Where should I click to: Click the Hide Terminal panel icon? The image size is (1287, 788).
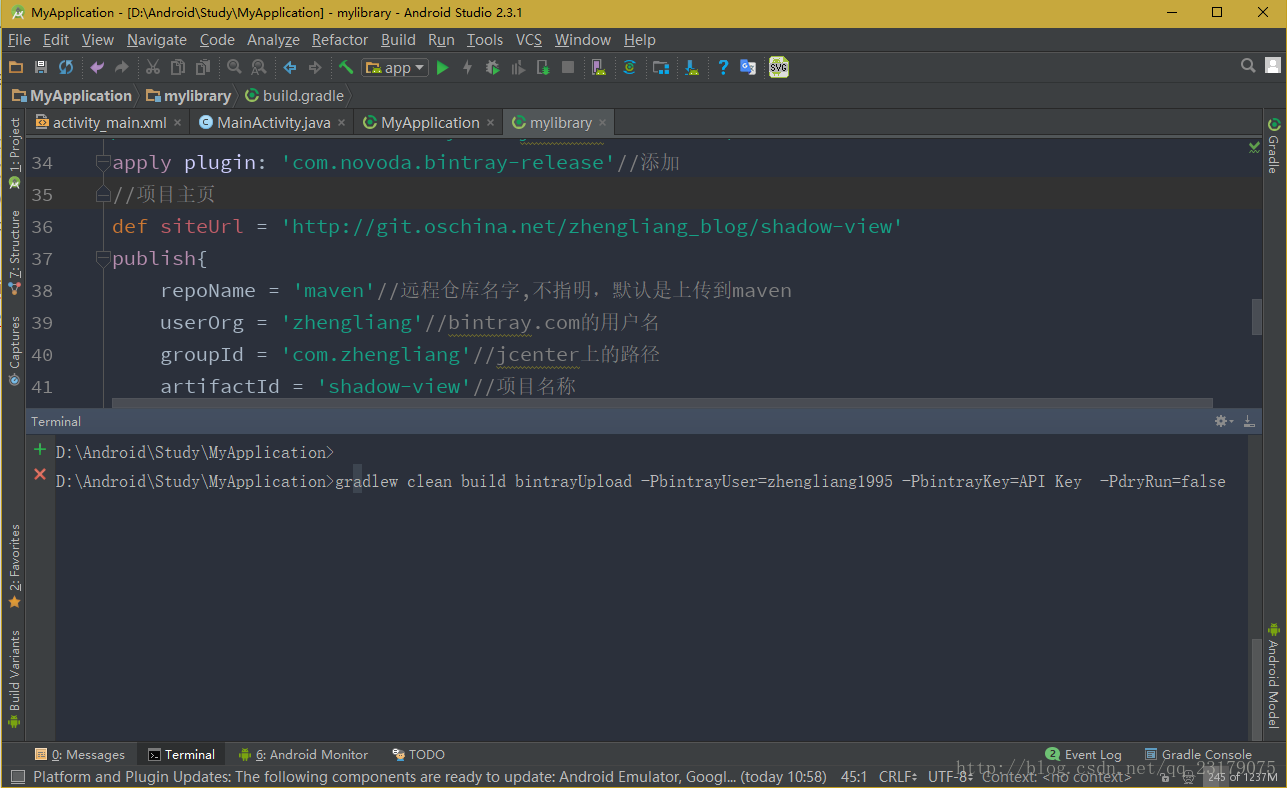(x=1249, y=421)
